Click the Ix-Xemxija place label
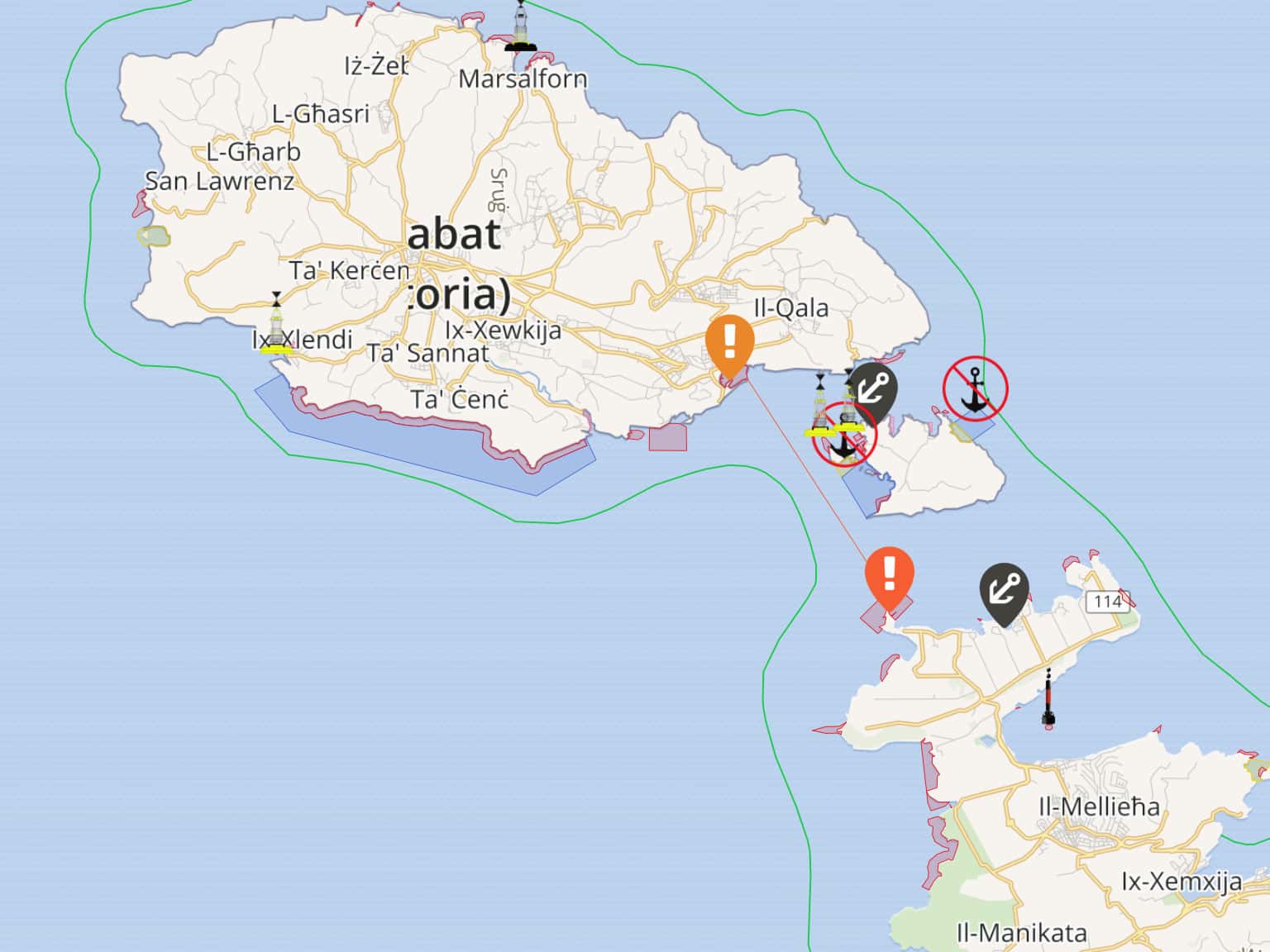The width and height of the screenshot is (1270, 952). pos(1182,882)
